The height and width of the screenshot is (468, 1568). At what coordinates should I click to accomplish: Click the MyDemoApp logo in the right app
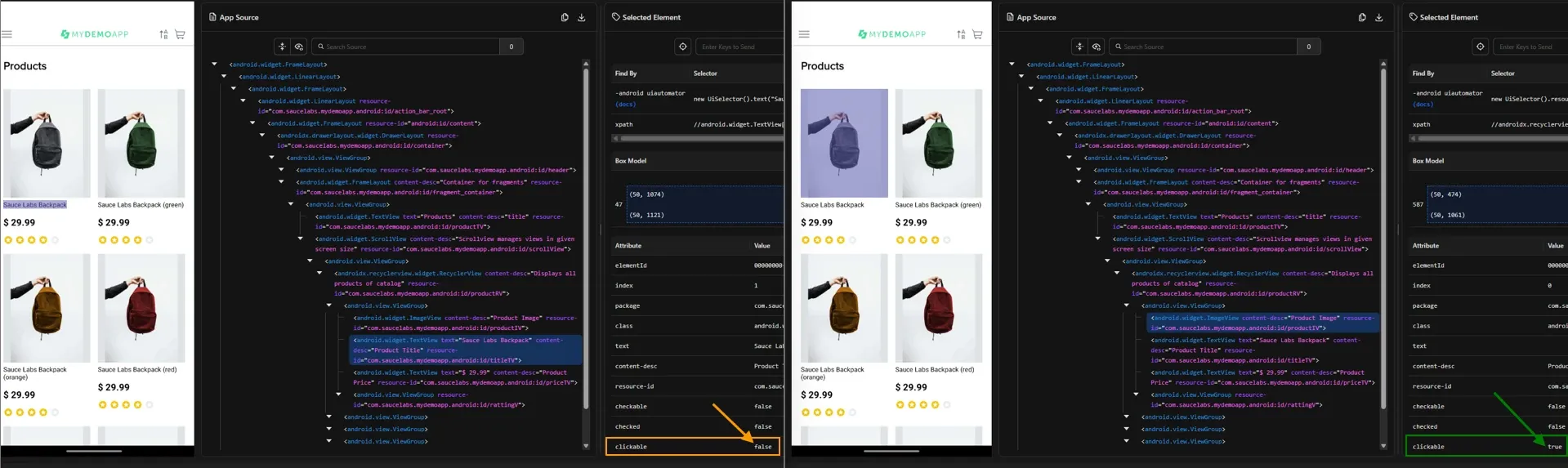(892, 34)
